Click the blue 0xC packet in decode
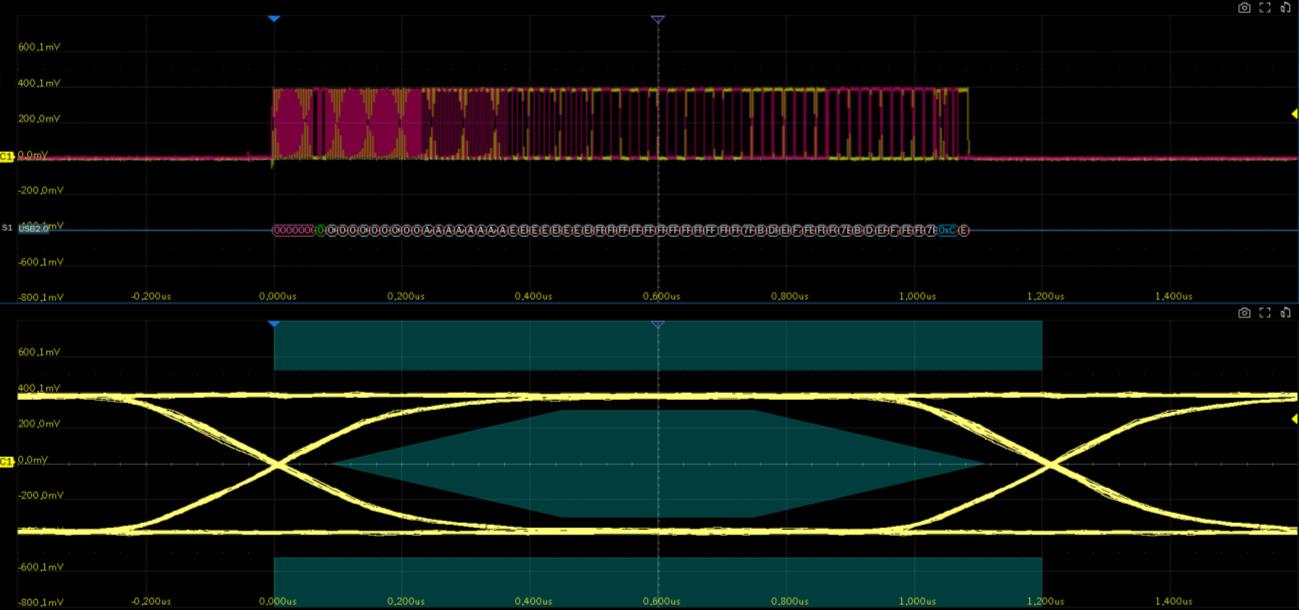Viewport: 1299px width, 610px height. coord(946,230)
